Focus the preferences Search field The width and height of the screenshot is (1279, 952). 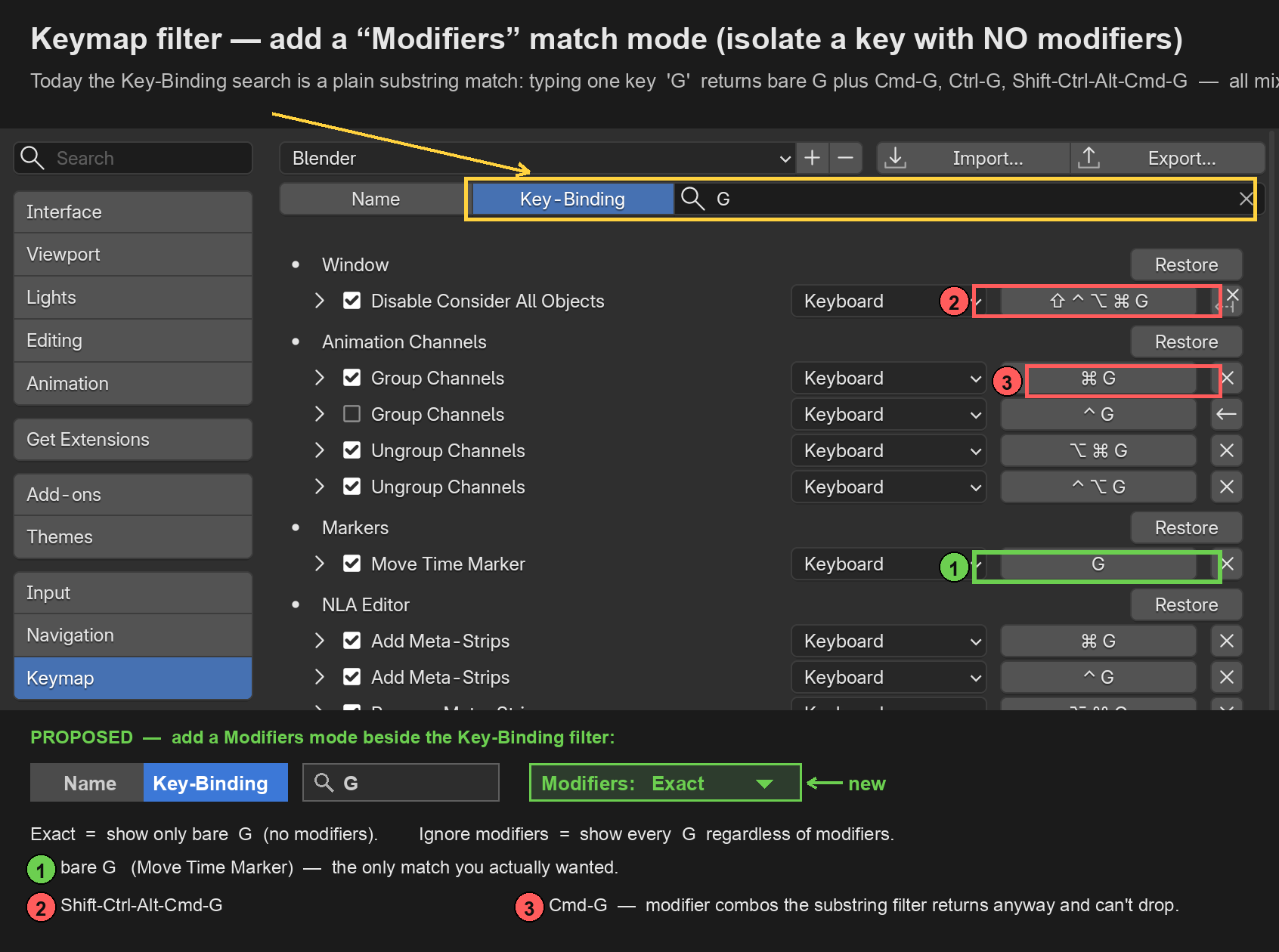click(133, 158)
